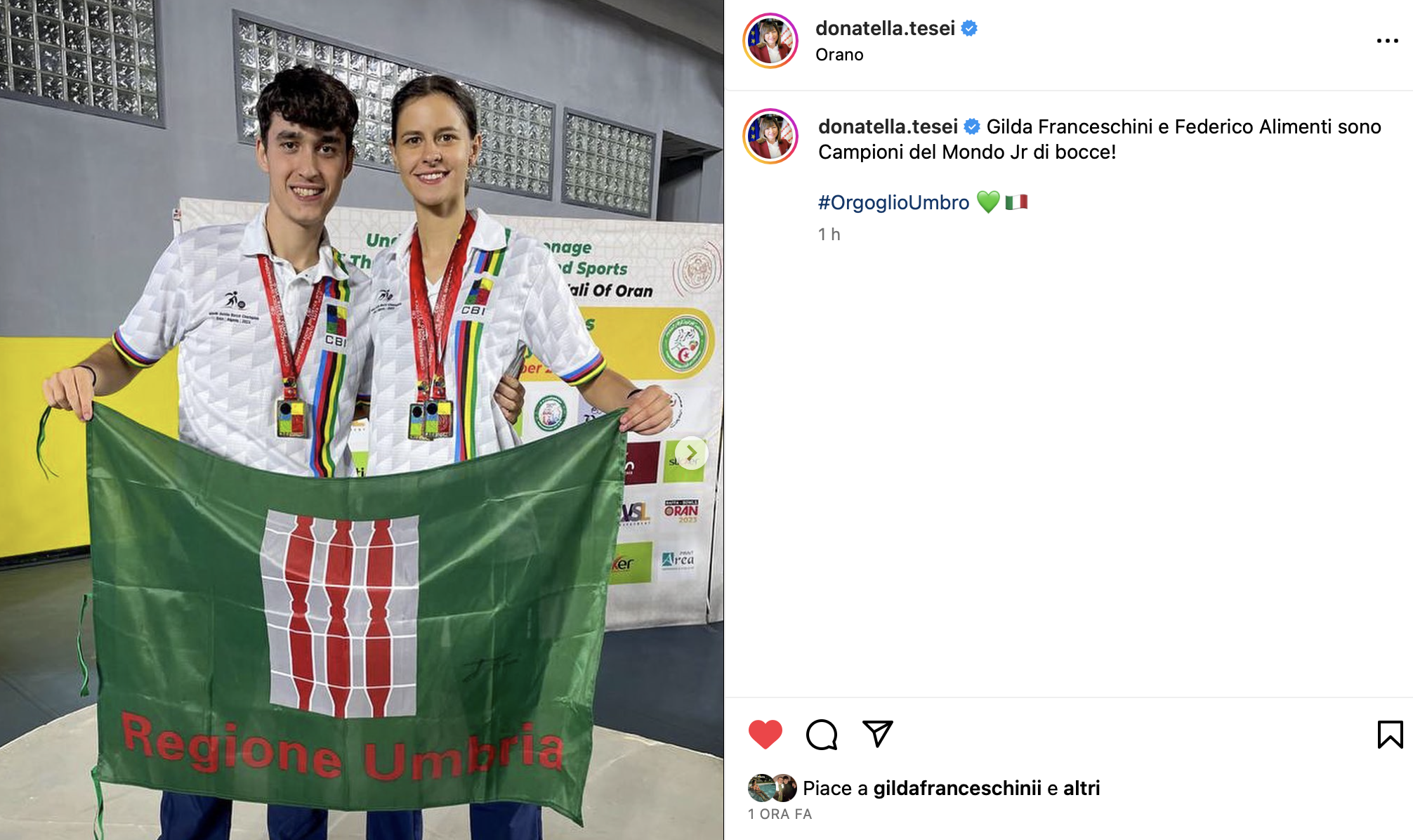Open comments with the speech bubble icon
The width and height of the screenshot is (1413, 840).
pyautogui.click(x=822, y=735)
